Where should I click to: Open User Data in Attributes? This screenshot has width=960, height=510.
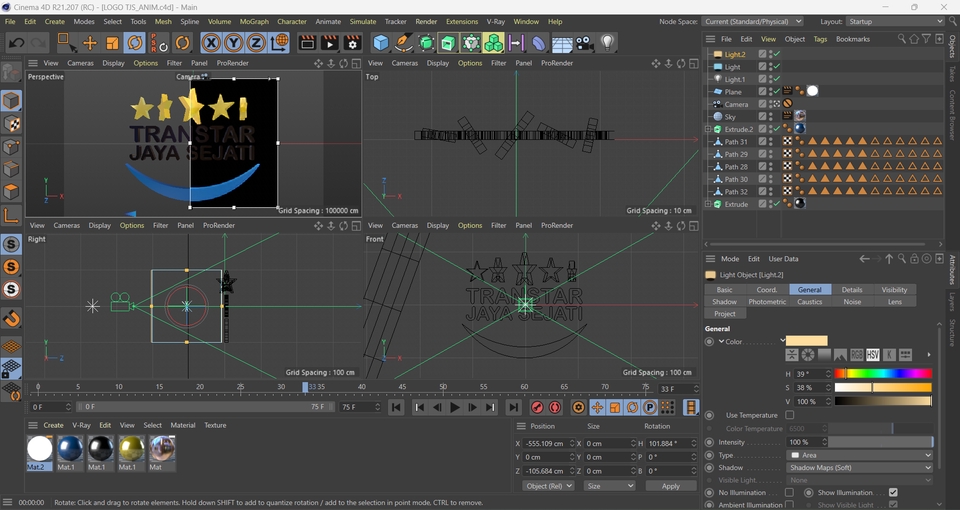[x=783, y=259]
